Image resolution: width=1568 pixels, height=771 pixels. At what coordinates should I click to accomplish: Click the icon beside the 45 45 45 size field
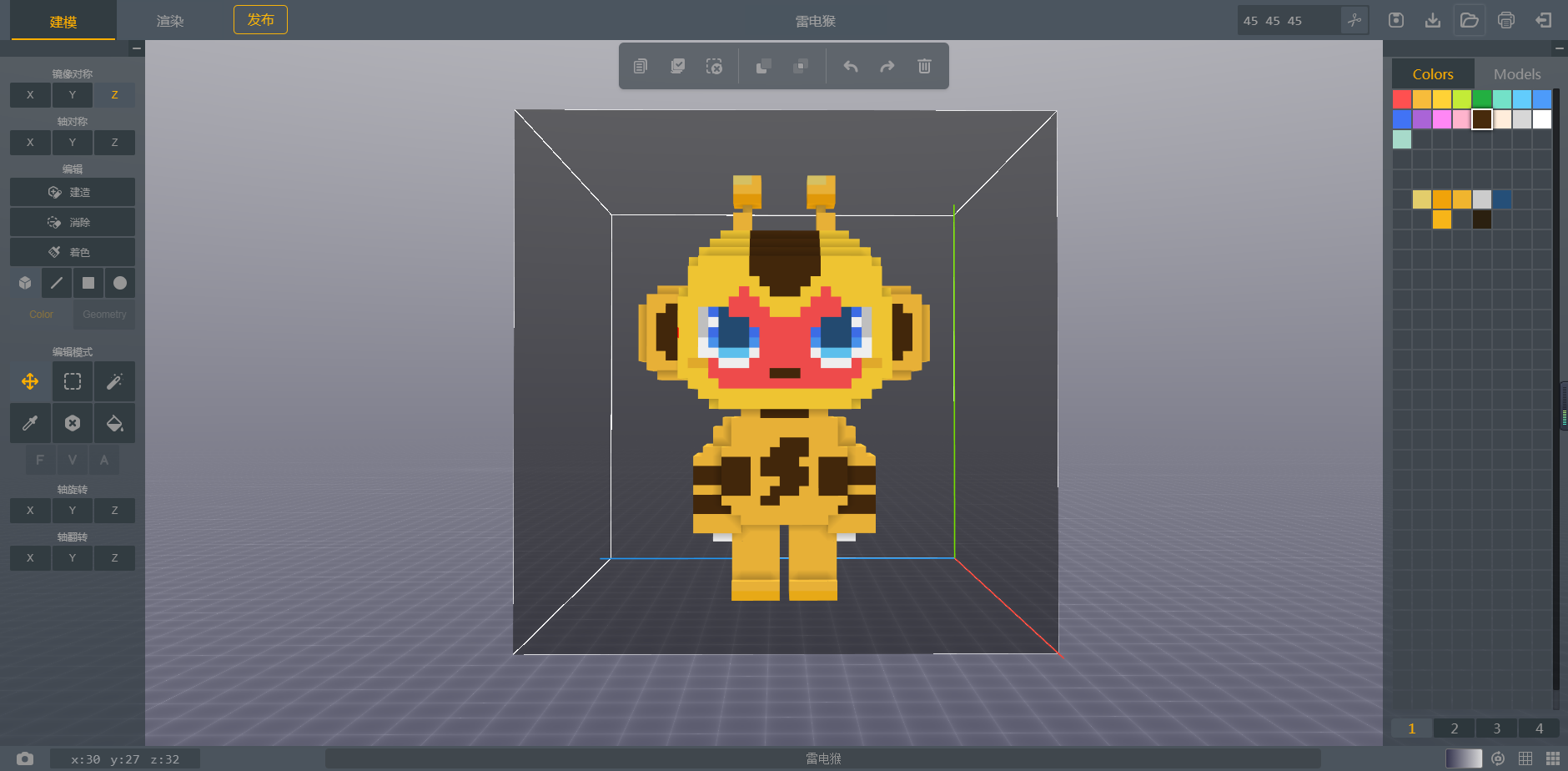point(1354,20)
